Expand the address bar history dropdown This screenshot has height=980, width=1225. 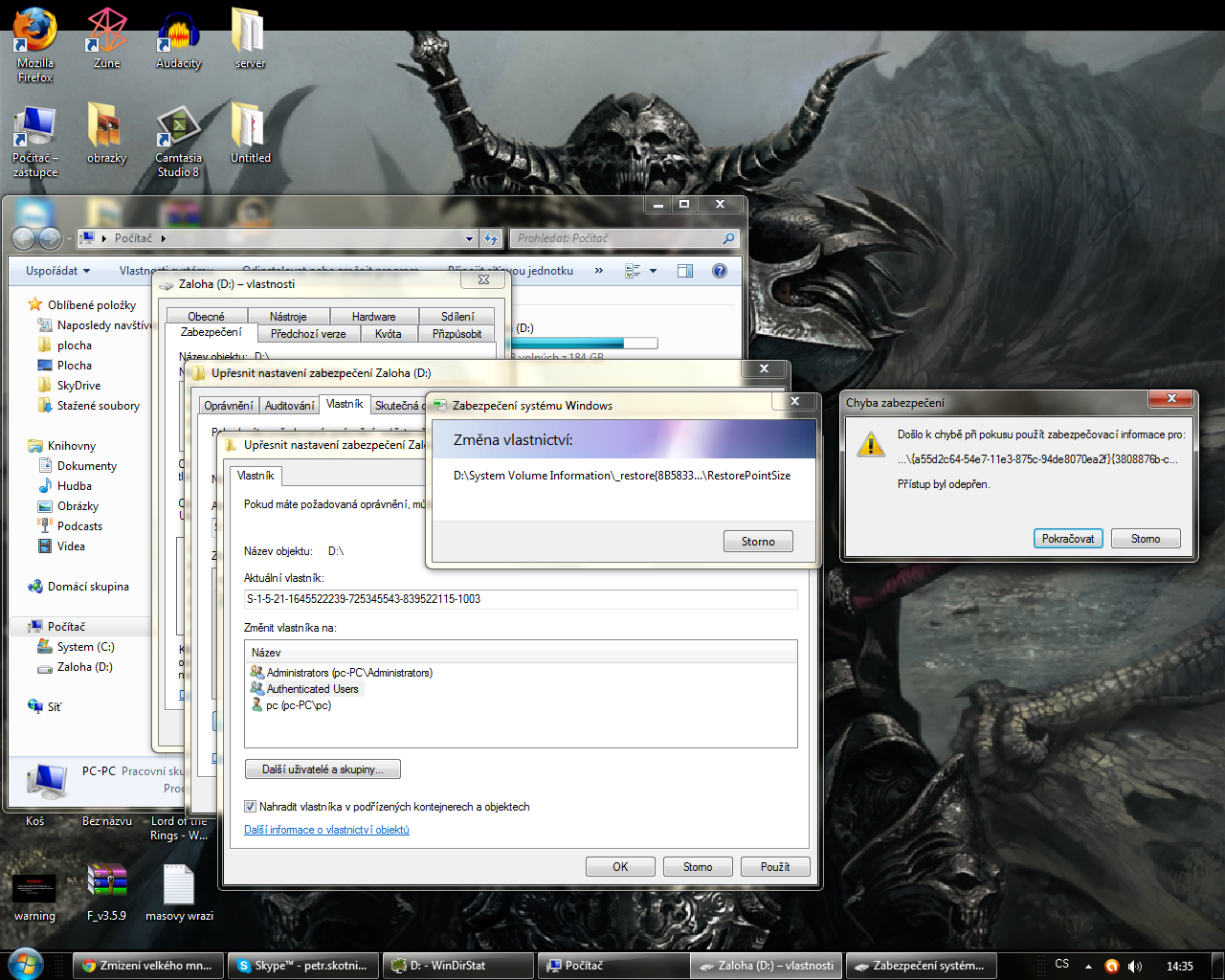click(x=469, y=238)
